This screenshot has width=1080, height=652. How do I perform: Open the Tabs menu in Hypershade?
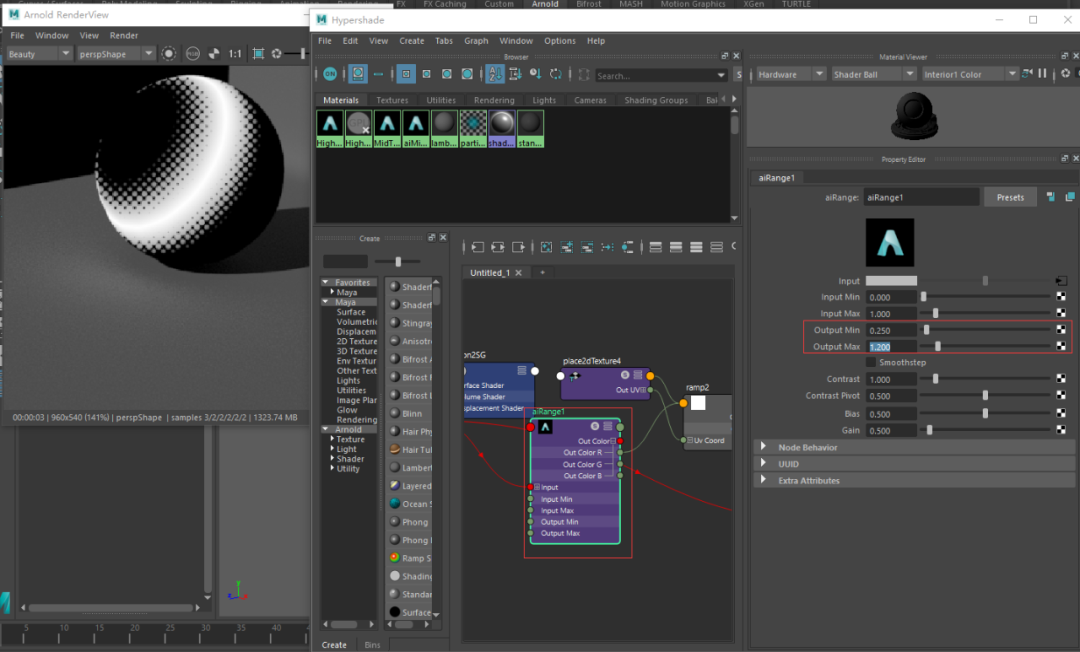(444, 41)
